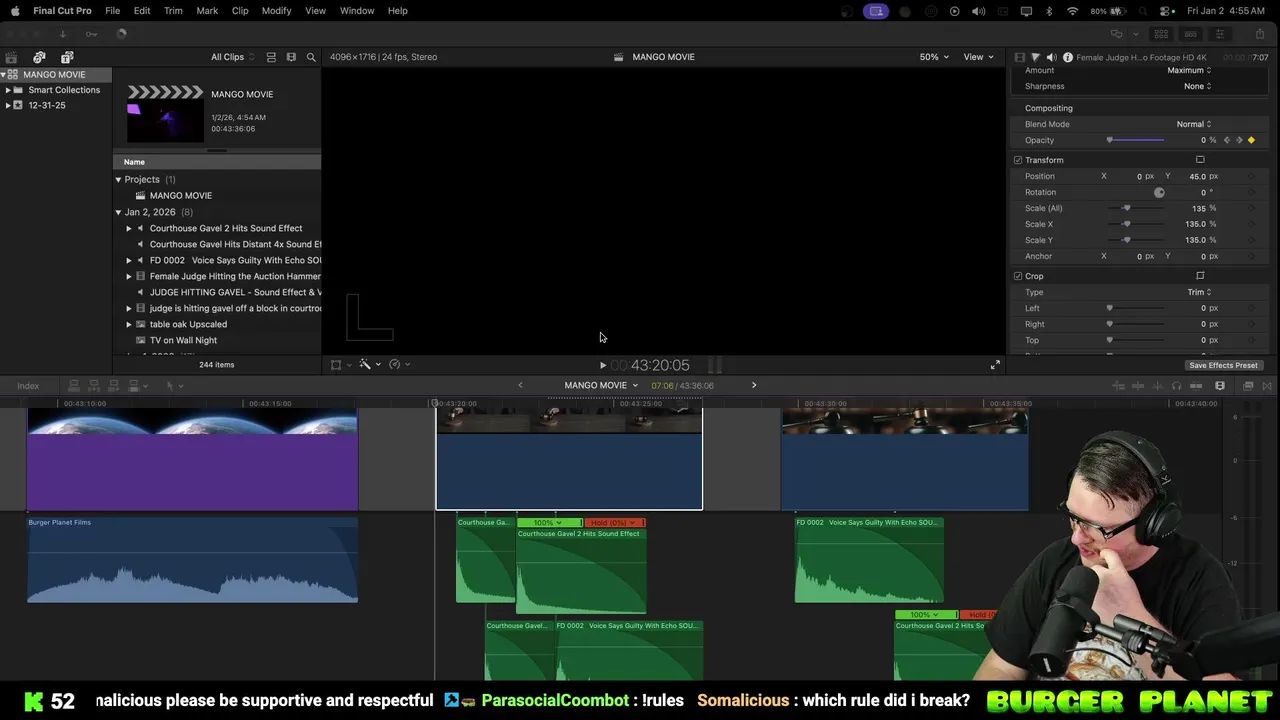Viewport: 1280px width, 720px height.
Task: Change the Sharpness None dropdown
Action: coord(1198,86)
